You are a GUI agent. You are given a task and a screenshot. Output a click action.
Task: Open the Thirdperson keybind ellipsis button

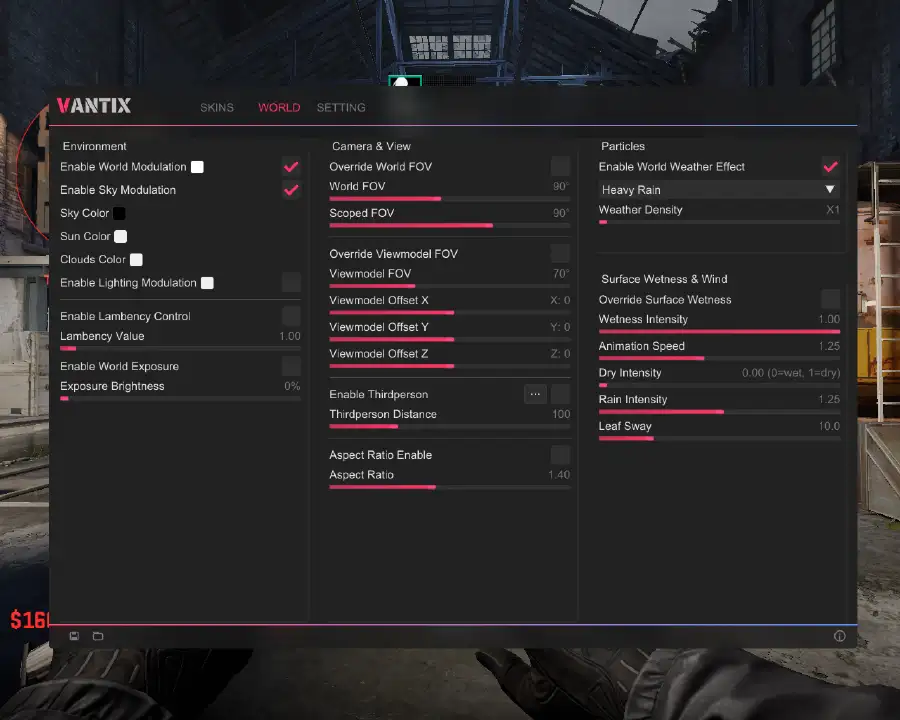tap(535, 394)
